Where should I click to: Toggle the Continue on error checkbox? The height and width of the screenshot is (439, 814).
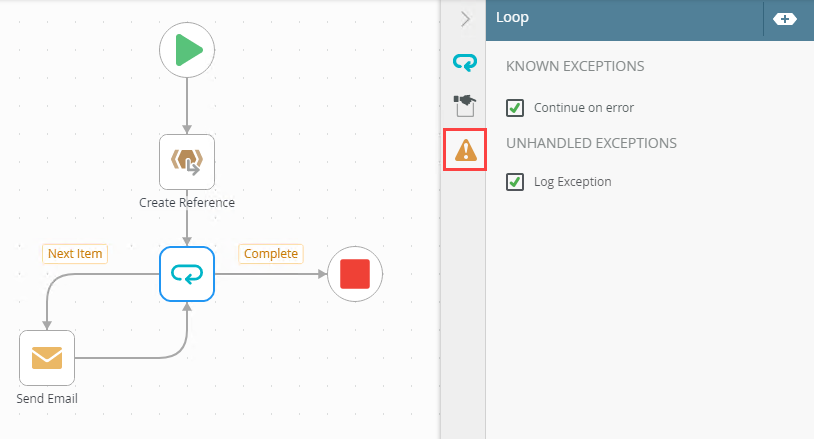(x=515, y=108)
